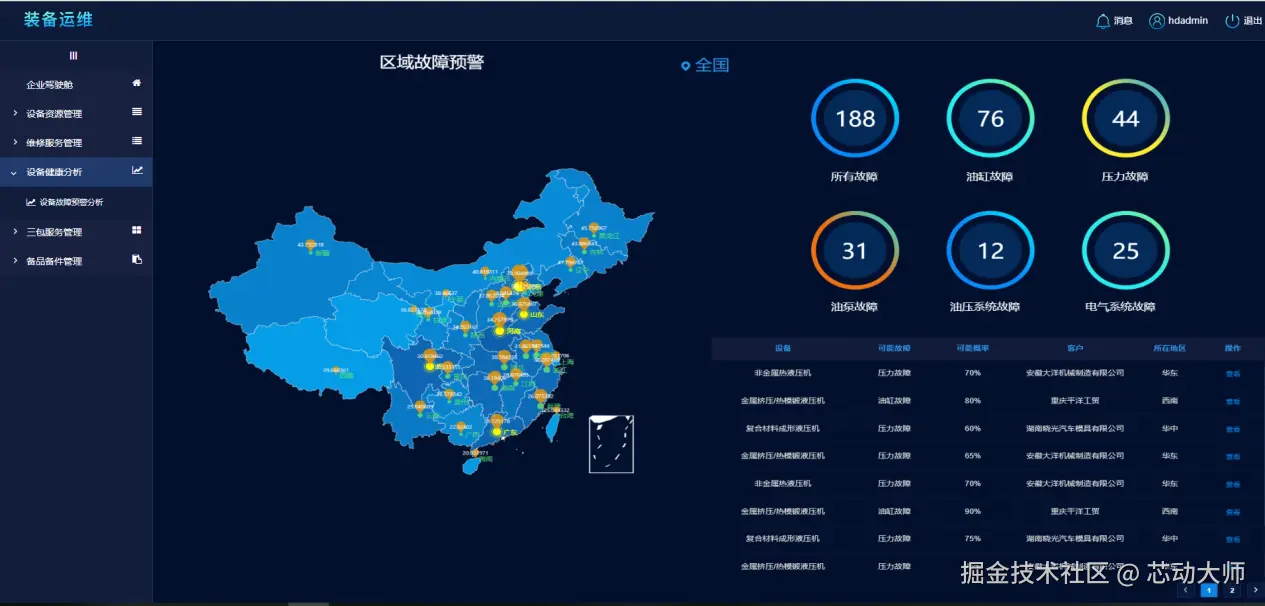Go to the previous table page arrow
The height and width of the screenshot is (606, 1265).
(1185, 590)
